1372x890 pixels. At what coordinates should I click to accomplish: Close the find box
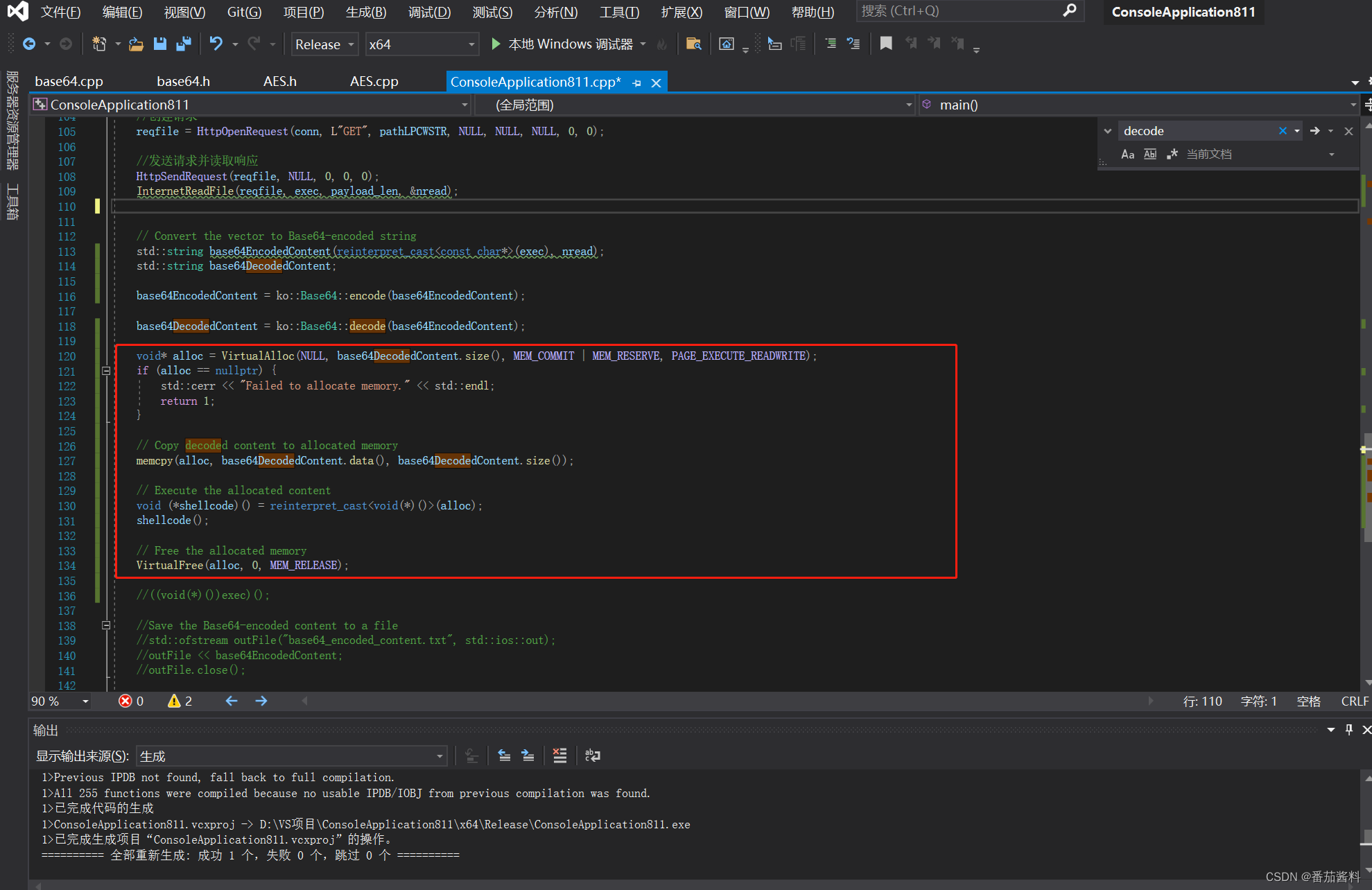point(1348,131)
